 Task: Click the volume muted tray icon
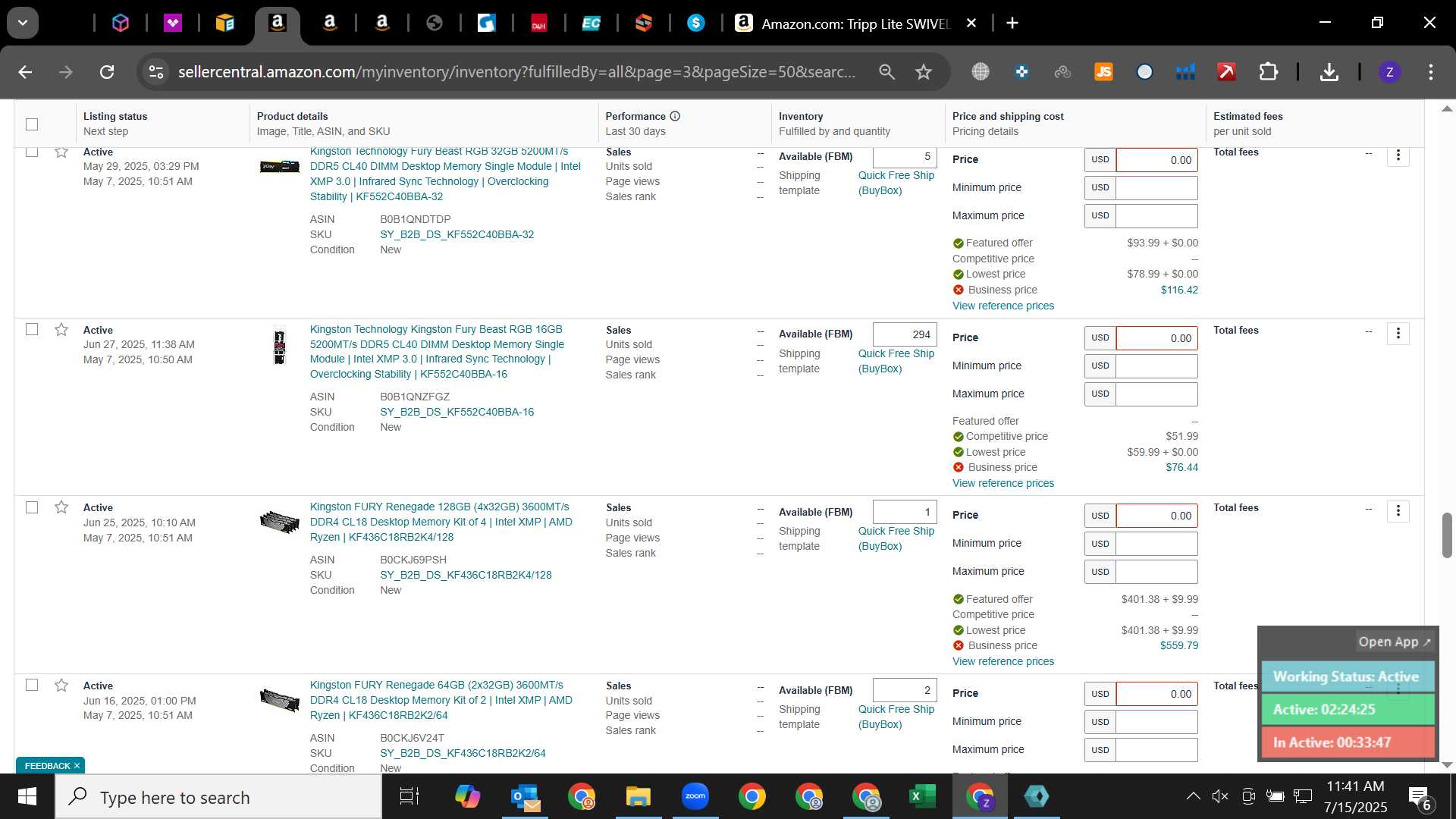[x=1220, y=796]
